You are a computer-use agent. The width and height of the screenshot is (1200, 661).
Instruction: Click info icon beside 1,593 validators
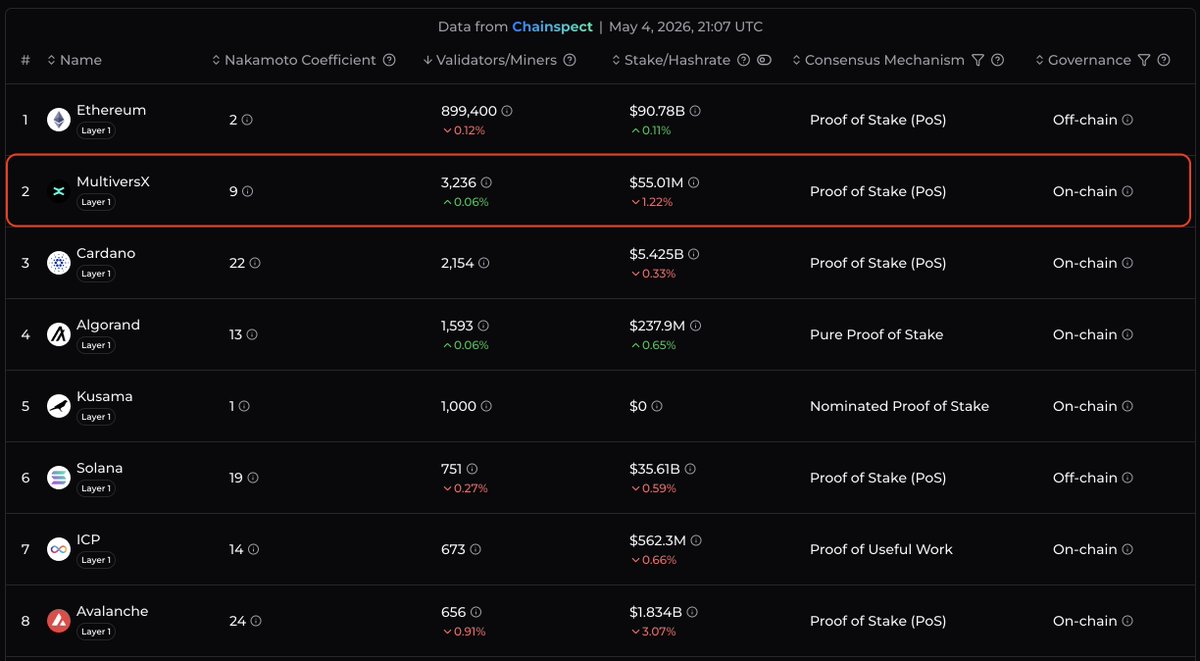pos(483,326)
